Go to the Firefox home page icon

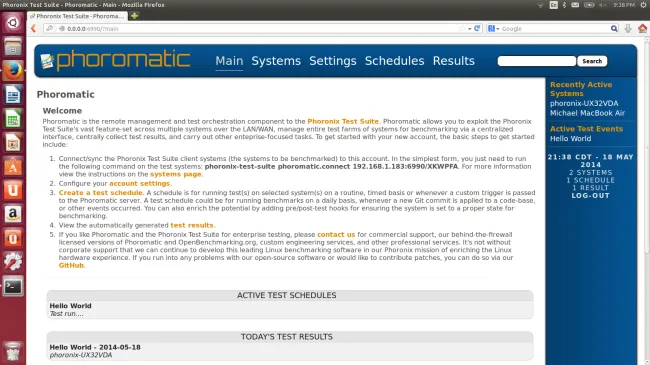(642, 29)
